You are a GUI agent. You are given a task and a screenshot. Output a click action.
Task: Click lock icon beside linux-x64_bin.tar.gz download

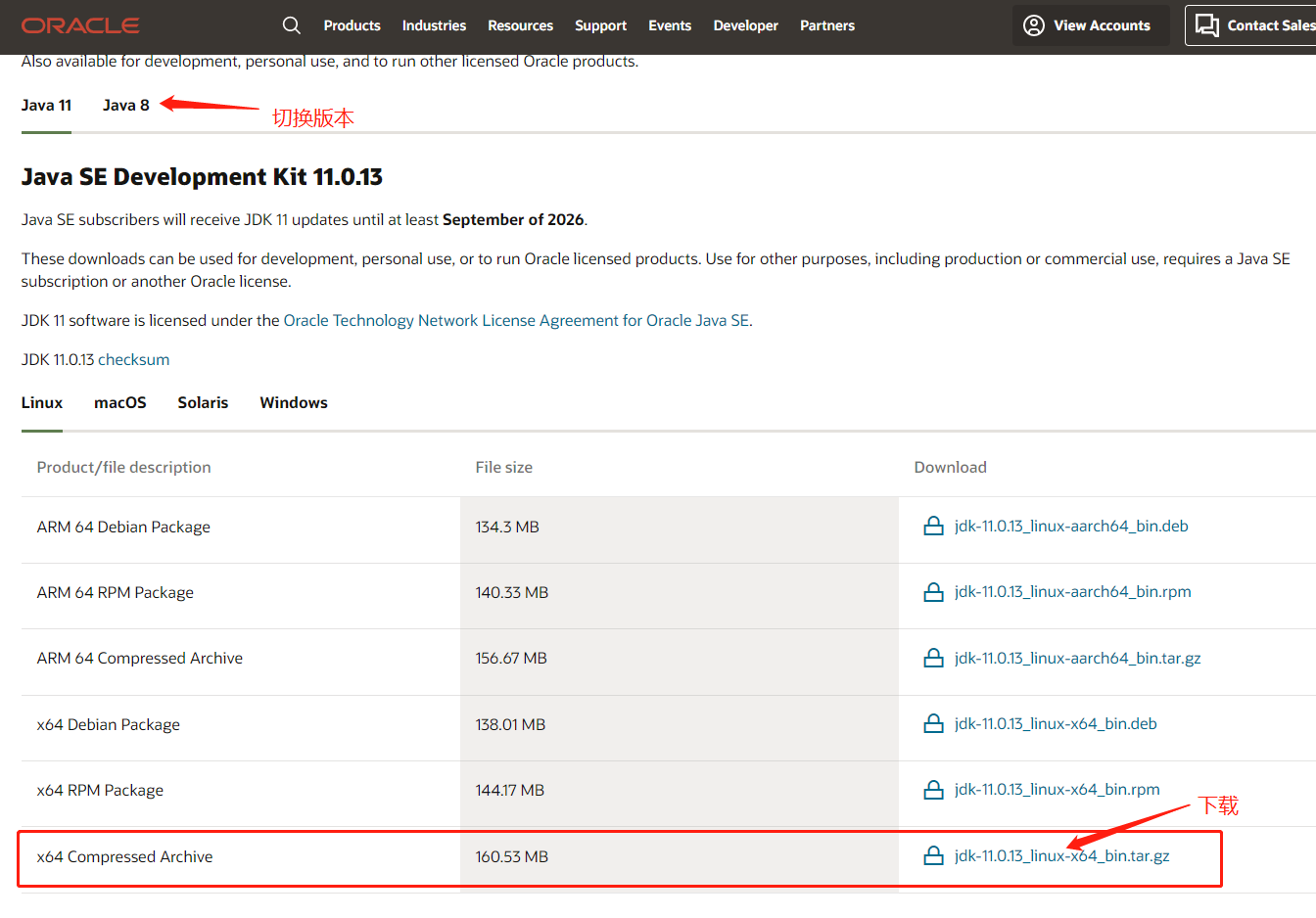pyautogui.click(x=934, y=855)
